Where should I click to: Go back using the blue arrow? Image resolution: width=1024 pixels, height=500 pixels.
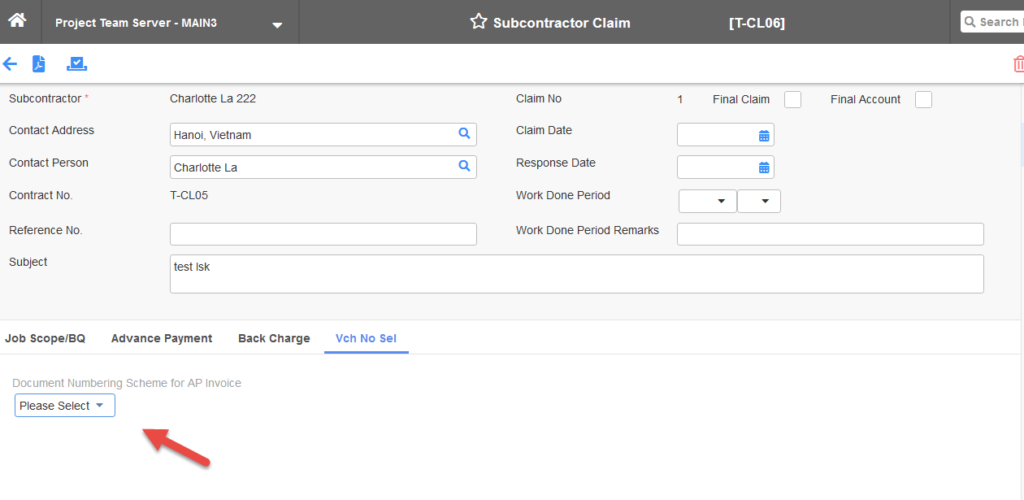click(x=10, y=64)
